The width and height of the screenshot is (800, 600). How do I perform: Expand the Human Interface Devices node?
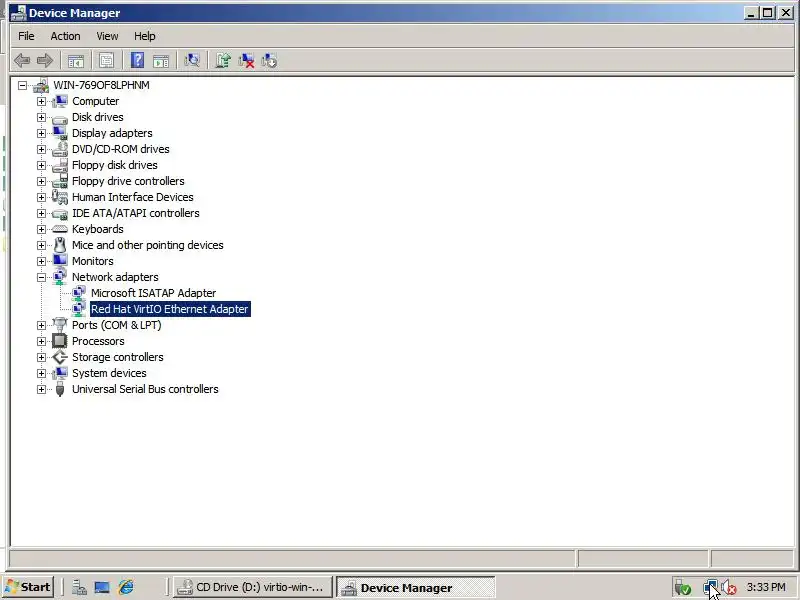41,197
